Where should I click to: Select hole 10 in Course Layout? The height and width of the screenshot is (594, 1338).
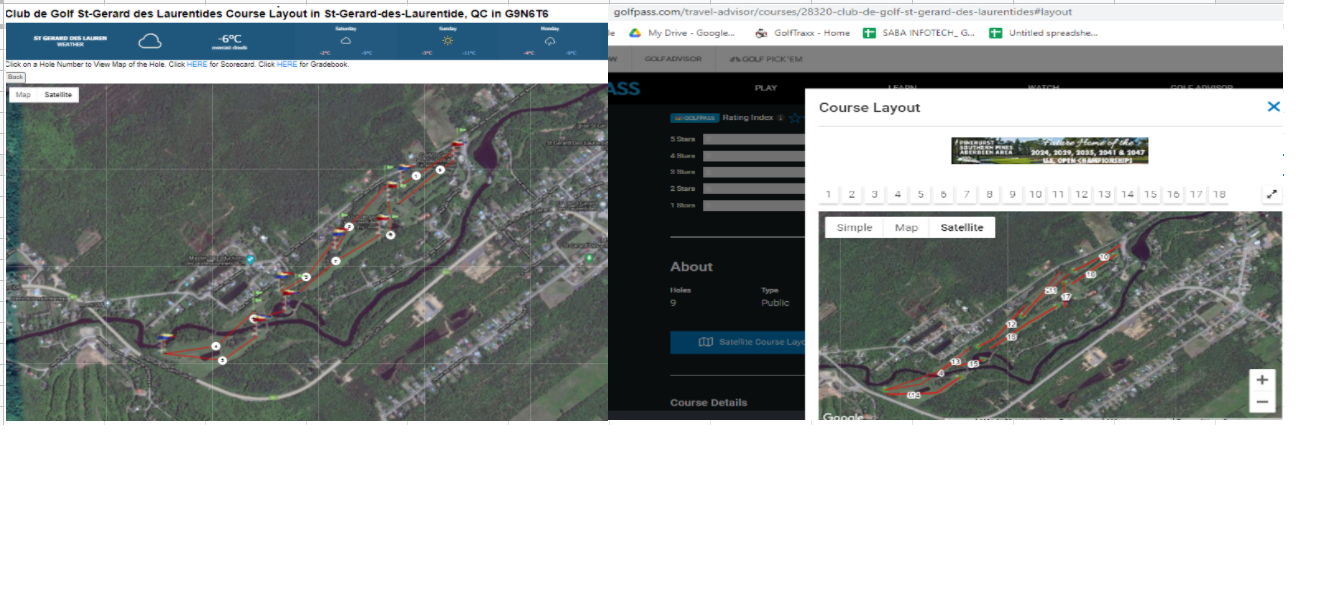[x=1035, y=195]
